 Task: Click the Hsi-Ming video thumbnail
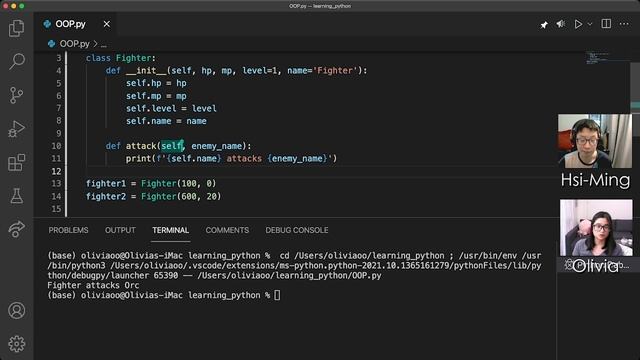pos(595,141)
